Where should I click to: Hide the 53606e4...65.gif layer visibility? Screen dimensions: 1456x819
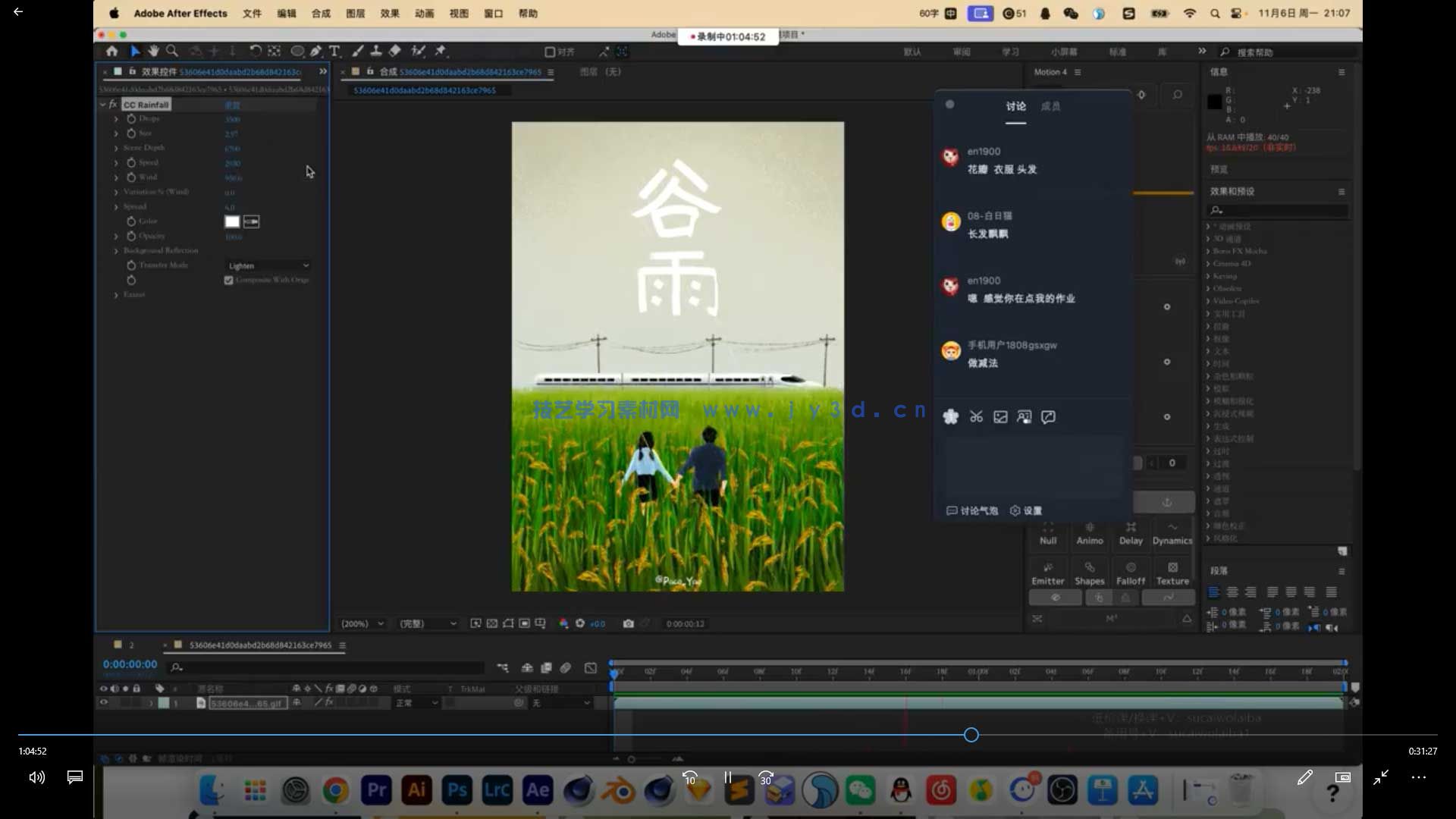104,703
